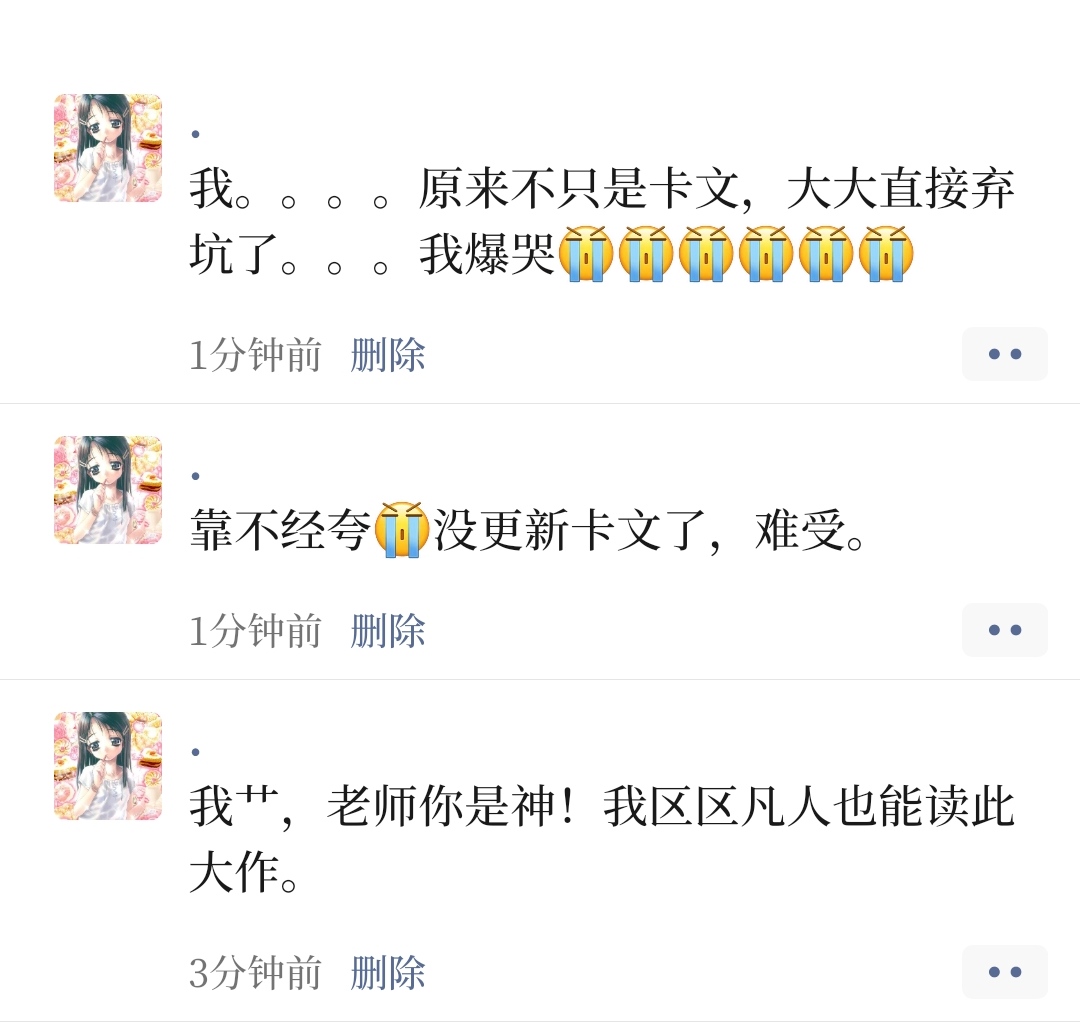This screenshot has width=1080, height=1027.
Task: Click the dot username above 靠不经夸
Action: [x=196, y=476]
